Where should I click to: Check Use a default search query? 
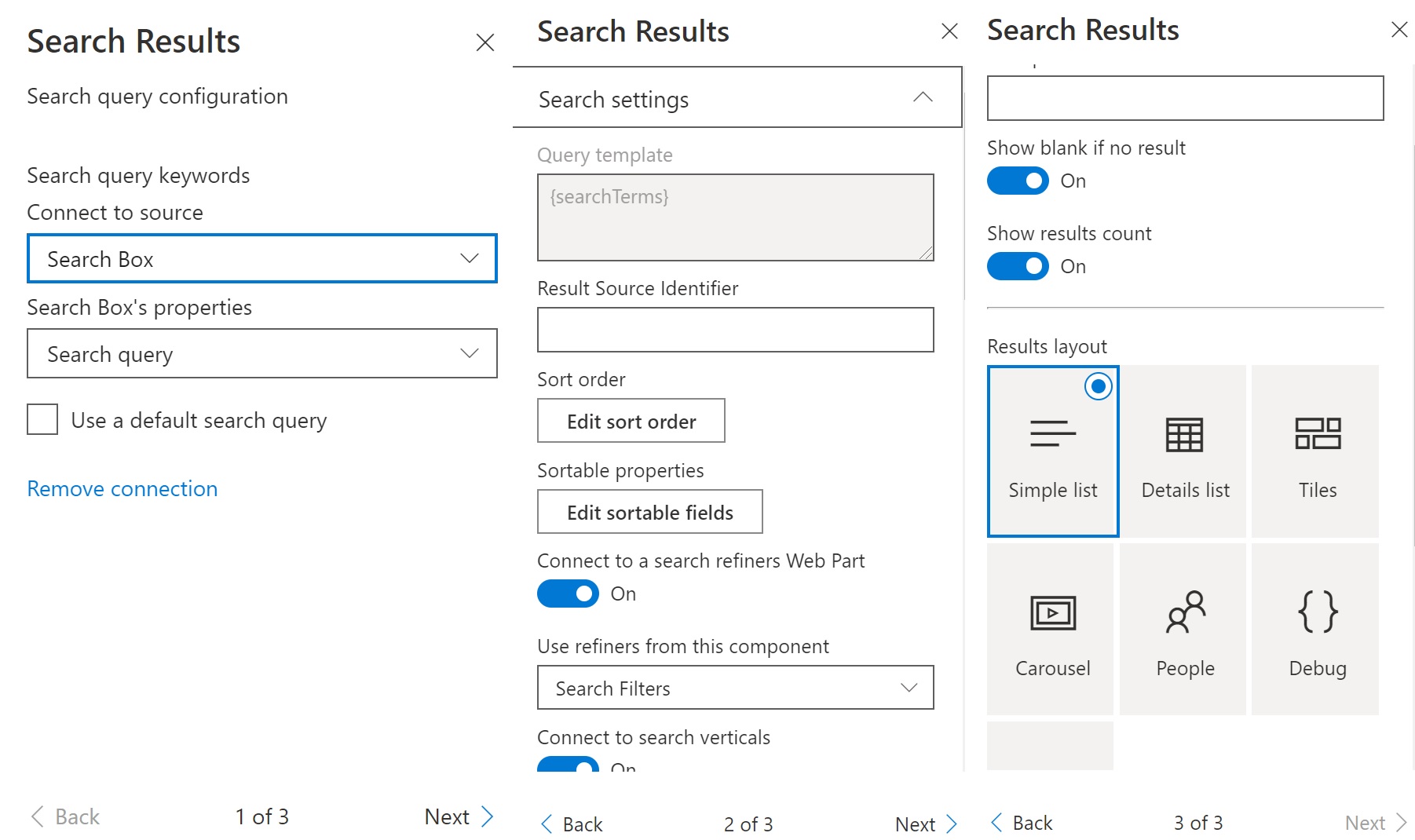click(42, 419)
